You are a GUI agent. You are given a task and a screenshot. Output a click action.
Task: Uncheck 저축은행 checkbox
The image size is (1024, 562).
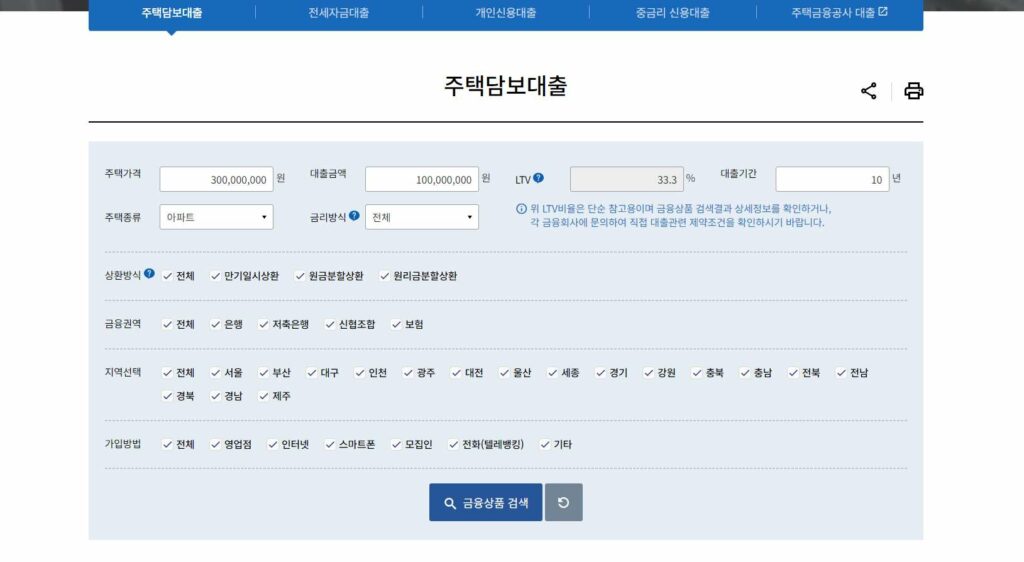coord(264,324)
